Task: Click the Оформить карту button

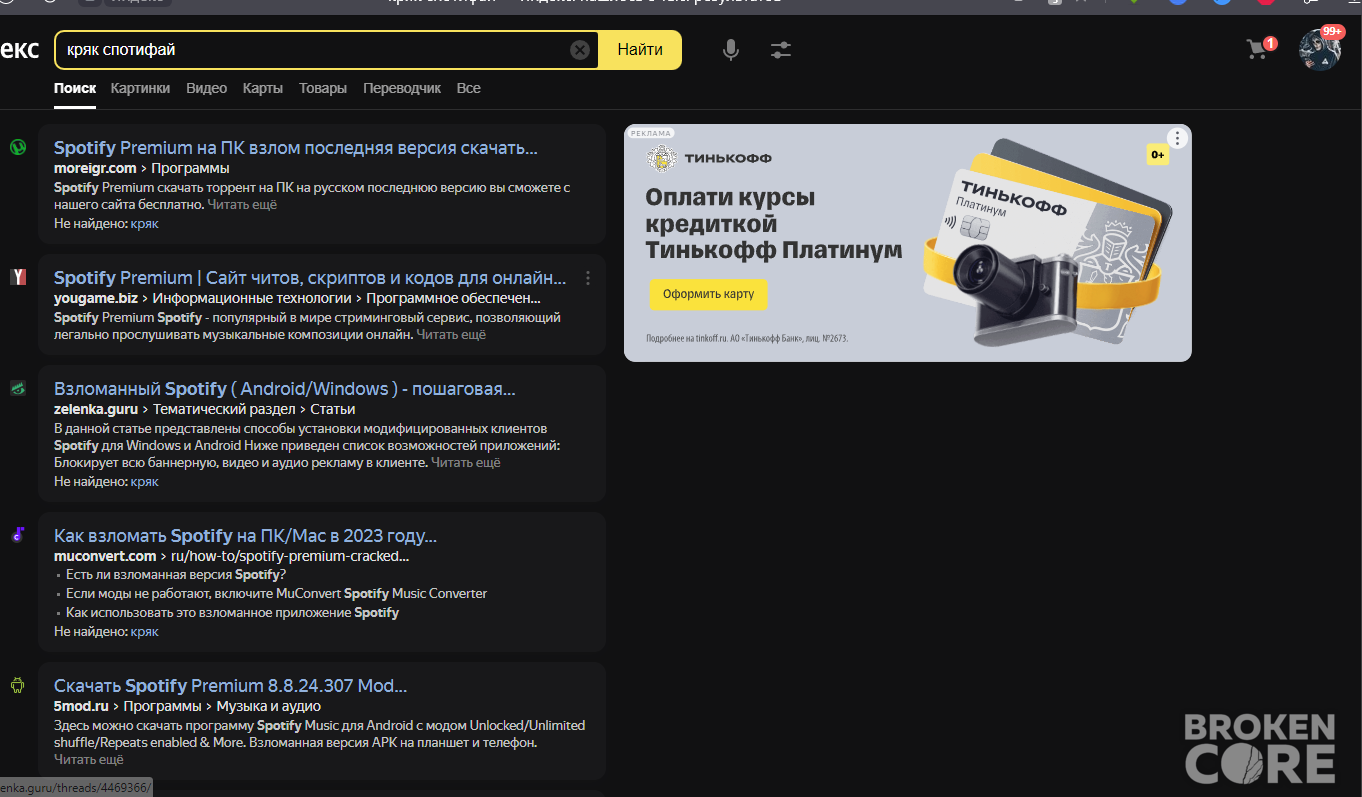Action: (x=709, y=295)
